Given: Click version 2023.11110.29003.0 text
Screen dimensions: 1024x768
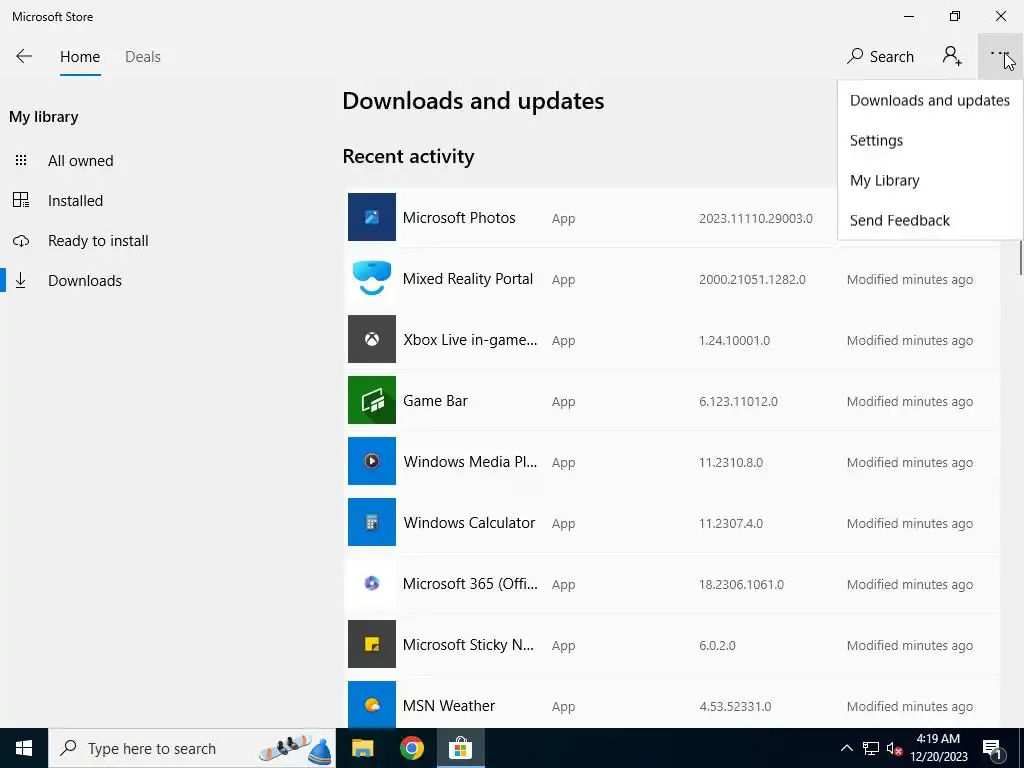Looking at the screenshot, I should pos(756,218).
